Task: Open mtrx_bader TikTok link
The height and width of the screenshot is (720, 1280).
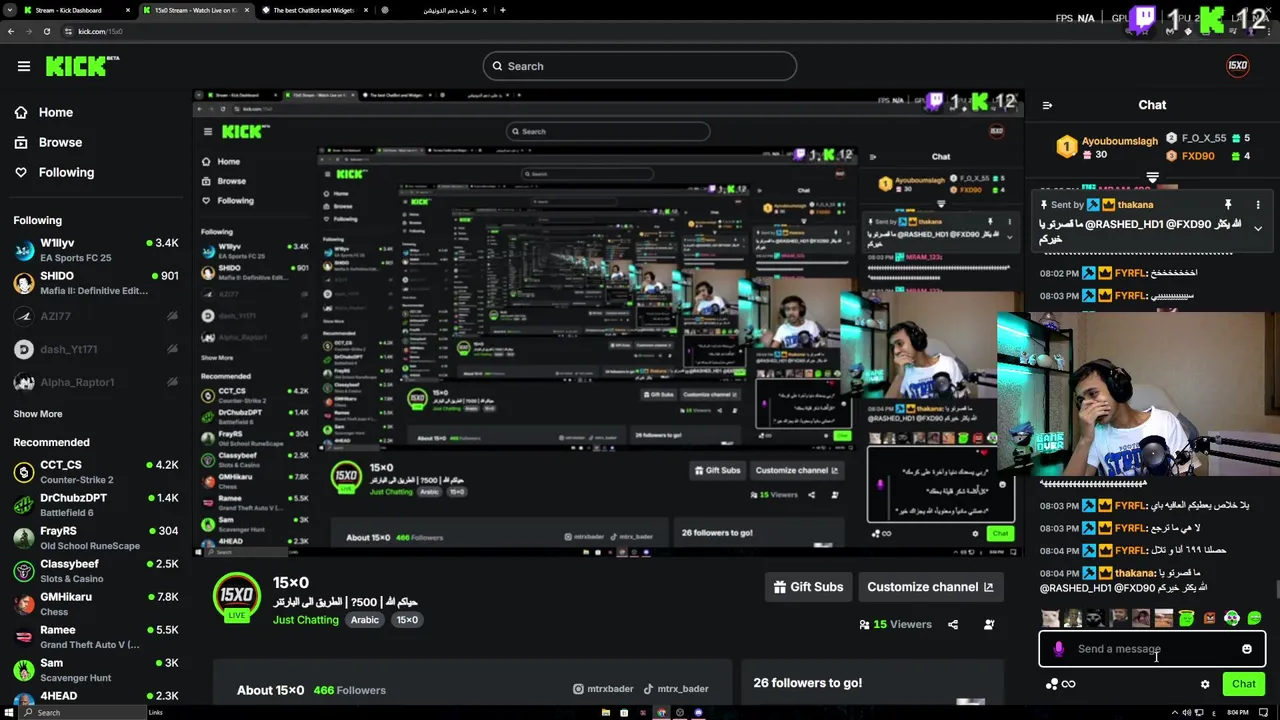Action: (676, 689)
